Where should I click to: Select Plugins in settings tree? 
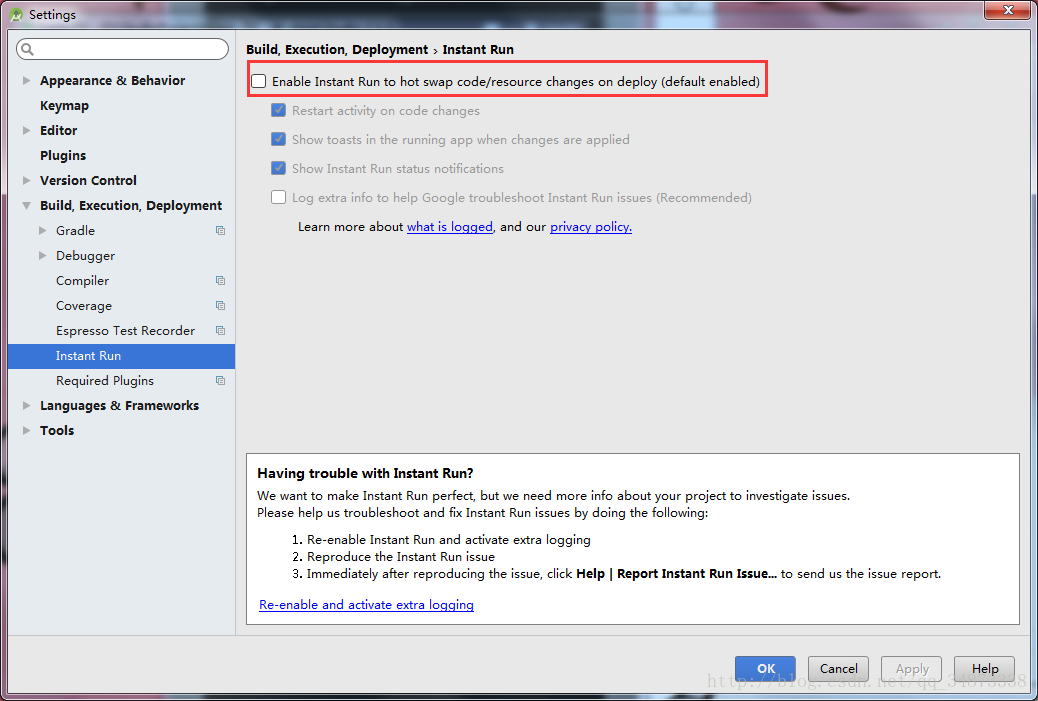63,156
